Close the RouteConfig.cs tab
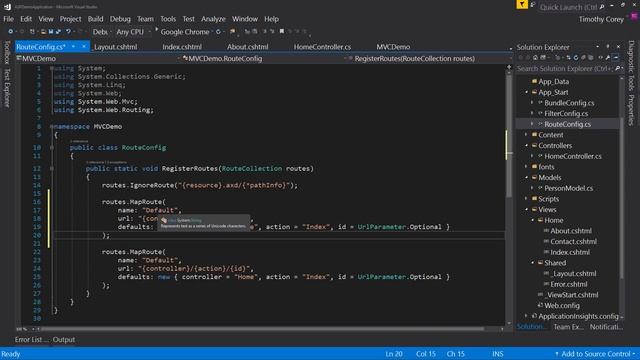 84,47
